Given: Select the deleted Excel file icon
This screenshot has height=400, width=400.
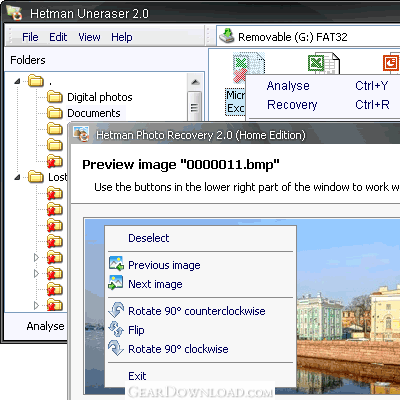Looking at the screenshot, I should [x=249, y=66].
